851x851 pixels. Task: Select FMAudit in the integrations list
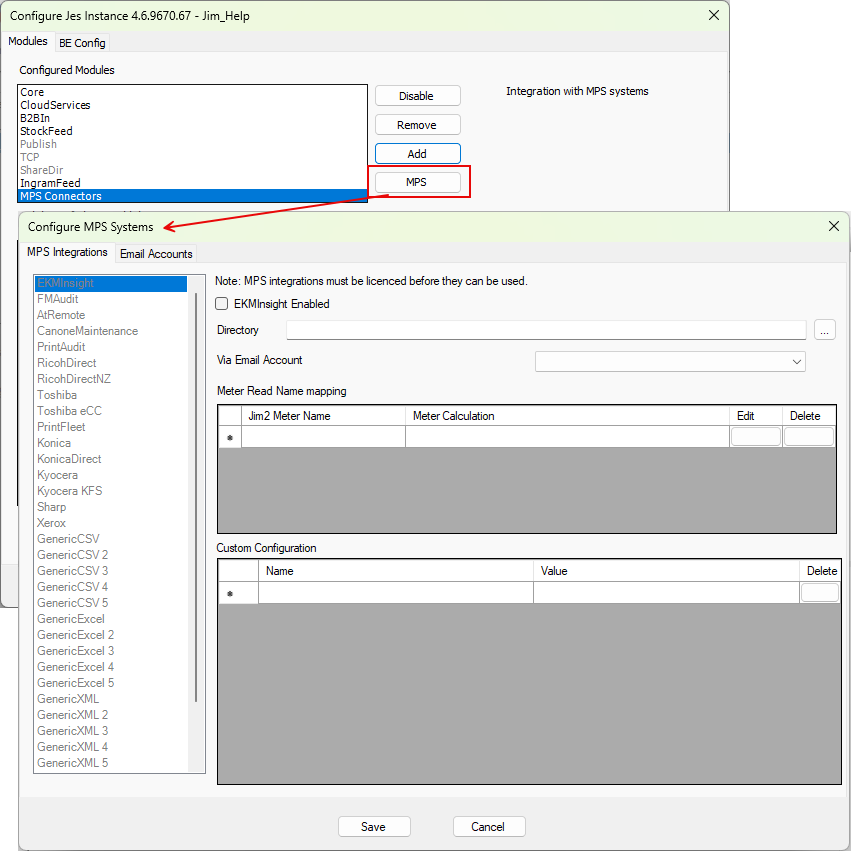pyautogui.click(x=58, y=299)
